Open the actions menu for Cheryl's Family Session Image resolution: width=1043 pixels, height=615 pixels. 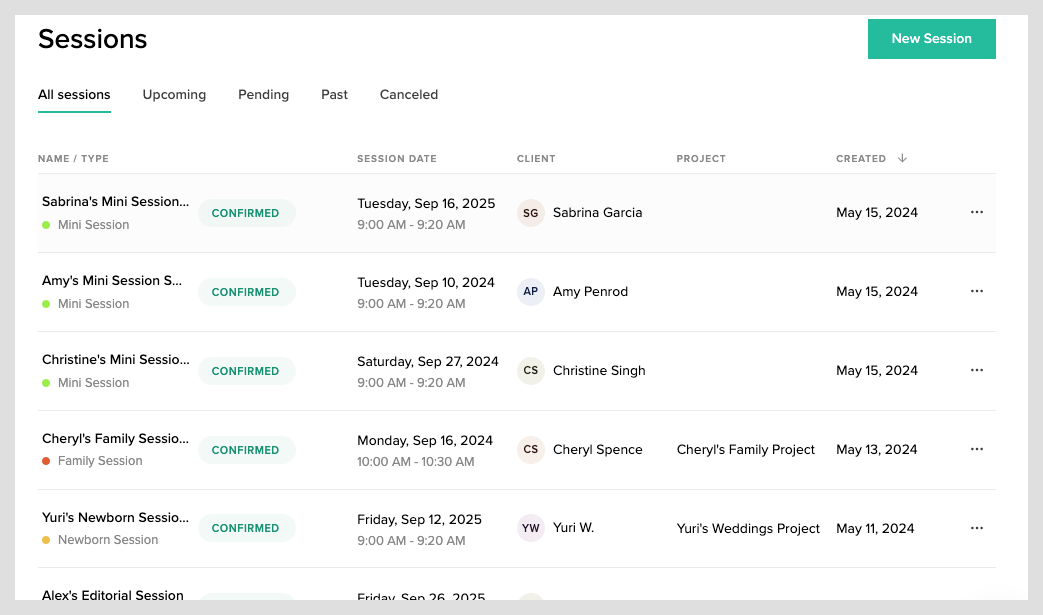tap(976, 449)
